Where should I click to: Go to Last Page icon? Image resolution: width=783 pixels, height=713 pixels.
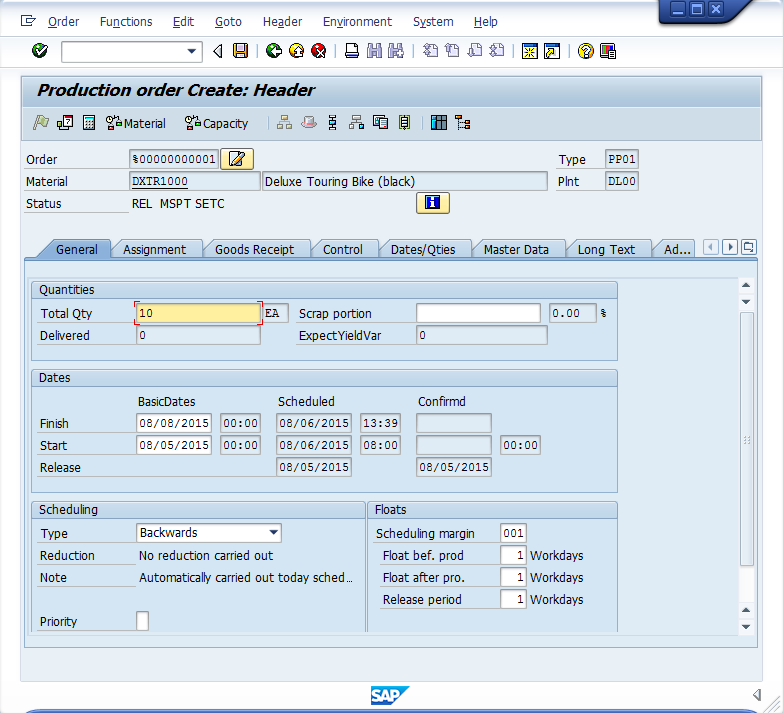pos(496,51)
